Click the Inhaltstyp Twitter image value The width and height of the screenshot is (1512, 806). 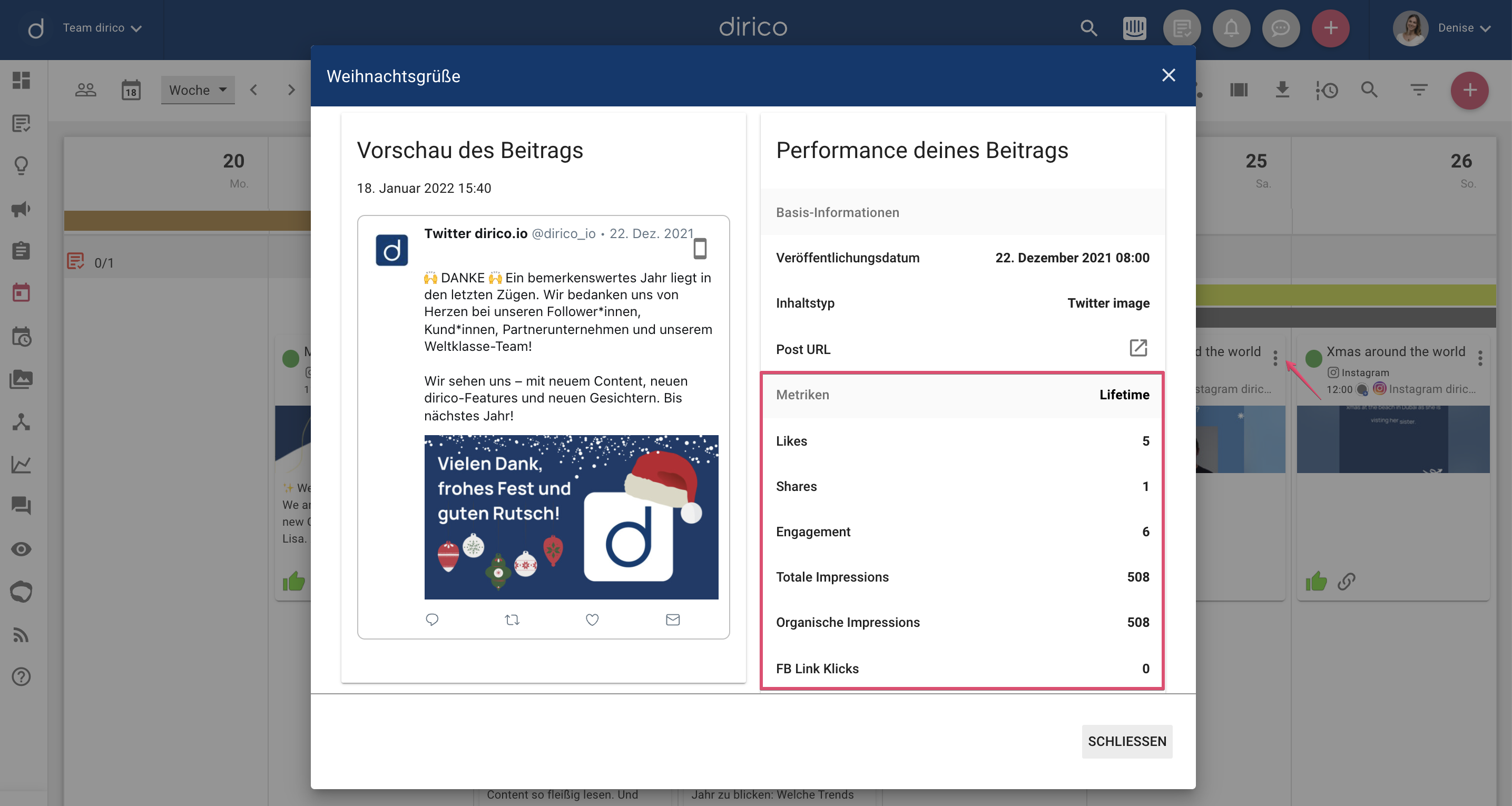1107,303
